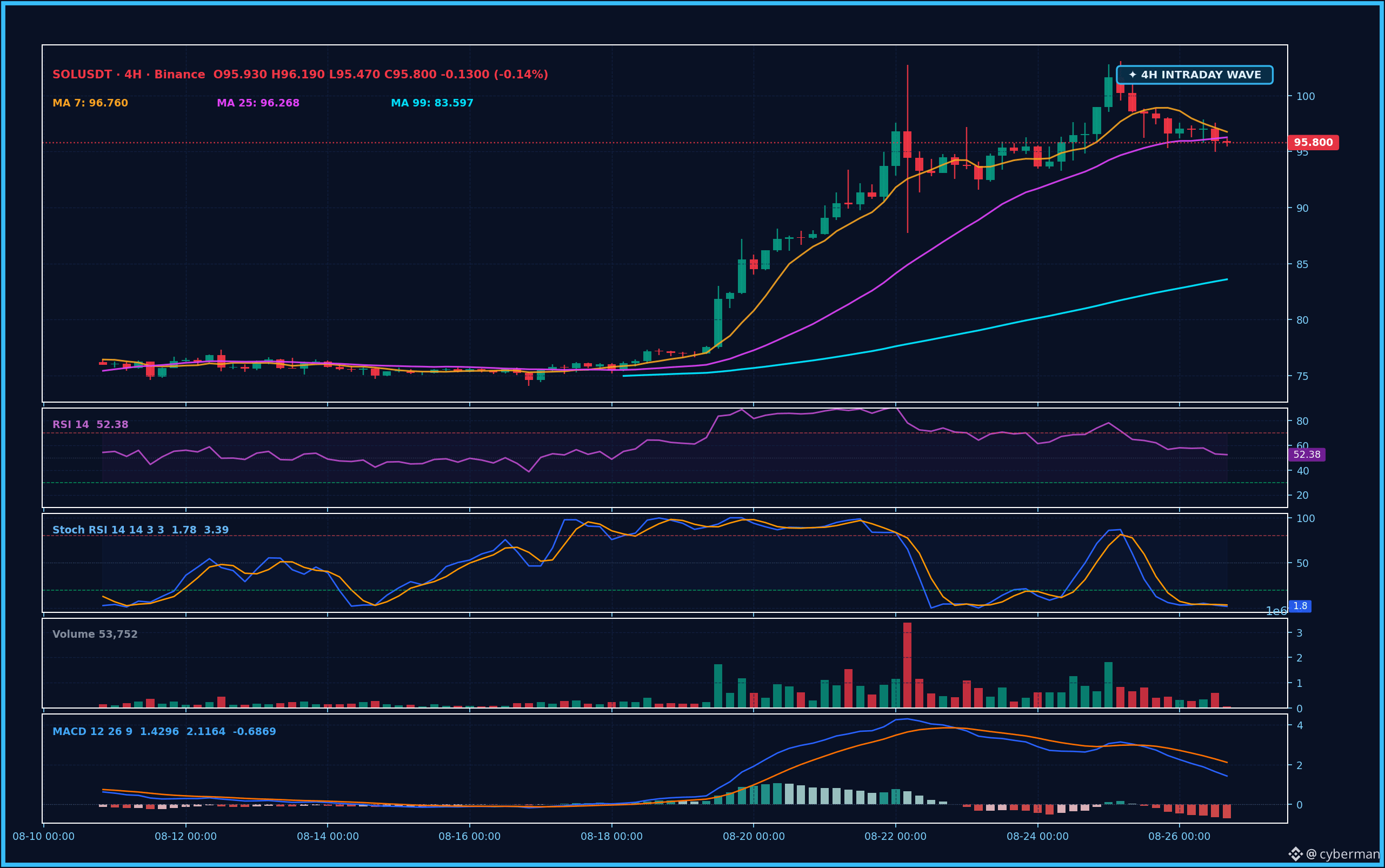Click the 08-14 00:00 date axis label
The width and height of the screenshot is (1385, 868).
click(328, 837)
